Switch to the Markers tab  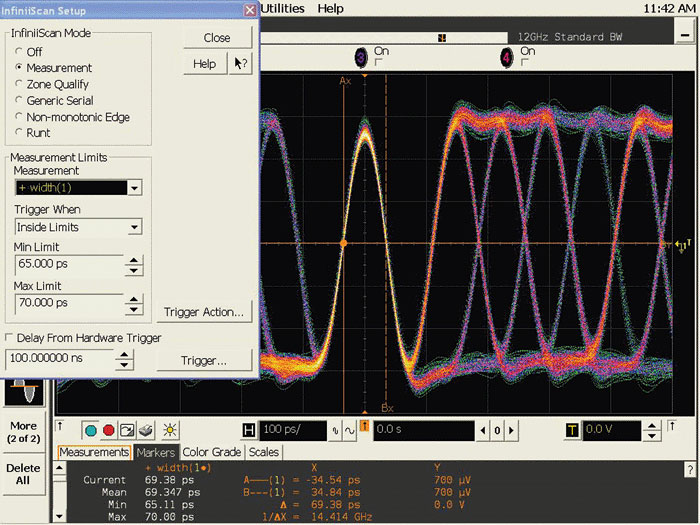pyautogui.click(x=156, y=452)
